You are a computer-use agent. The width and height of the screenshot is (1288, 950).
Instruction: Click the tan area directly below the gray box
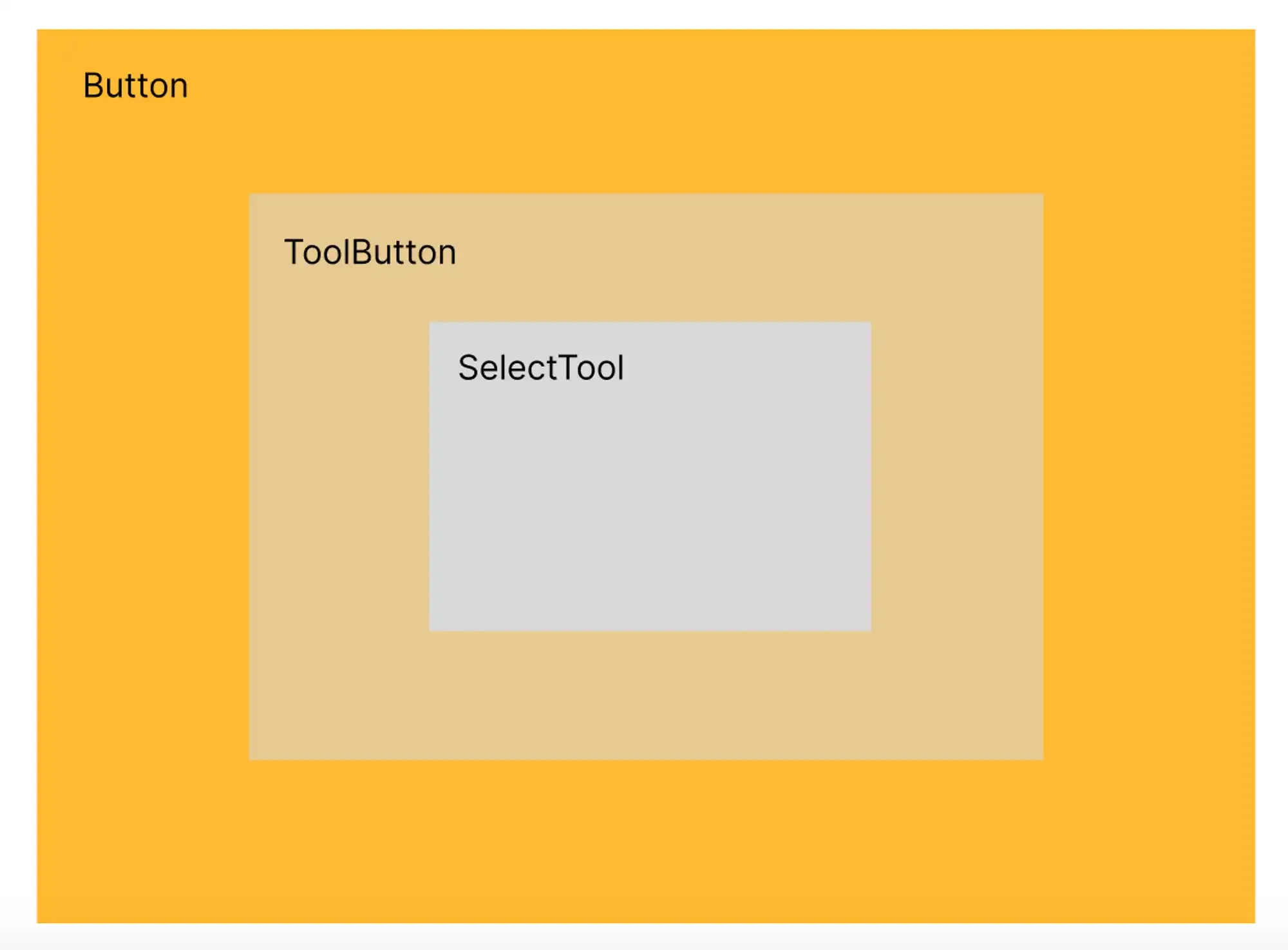point(650,696)
